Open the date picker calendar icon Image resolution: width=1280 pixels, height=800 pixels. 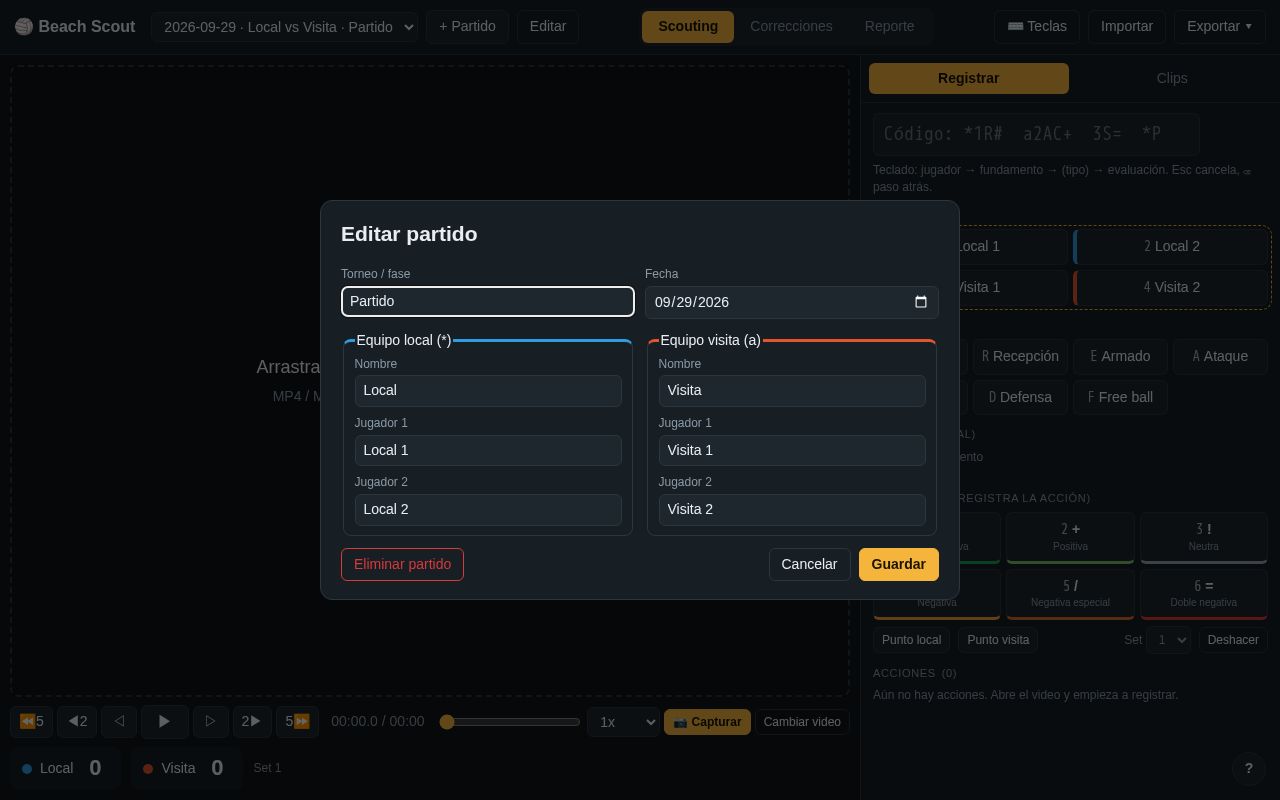(x=921, y=302)
